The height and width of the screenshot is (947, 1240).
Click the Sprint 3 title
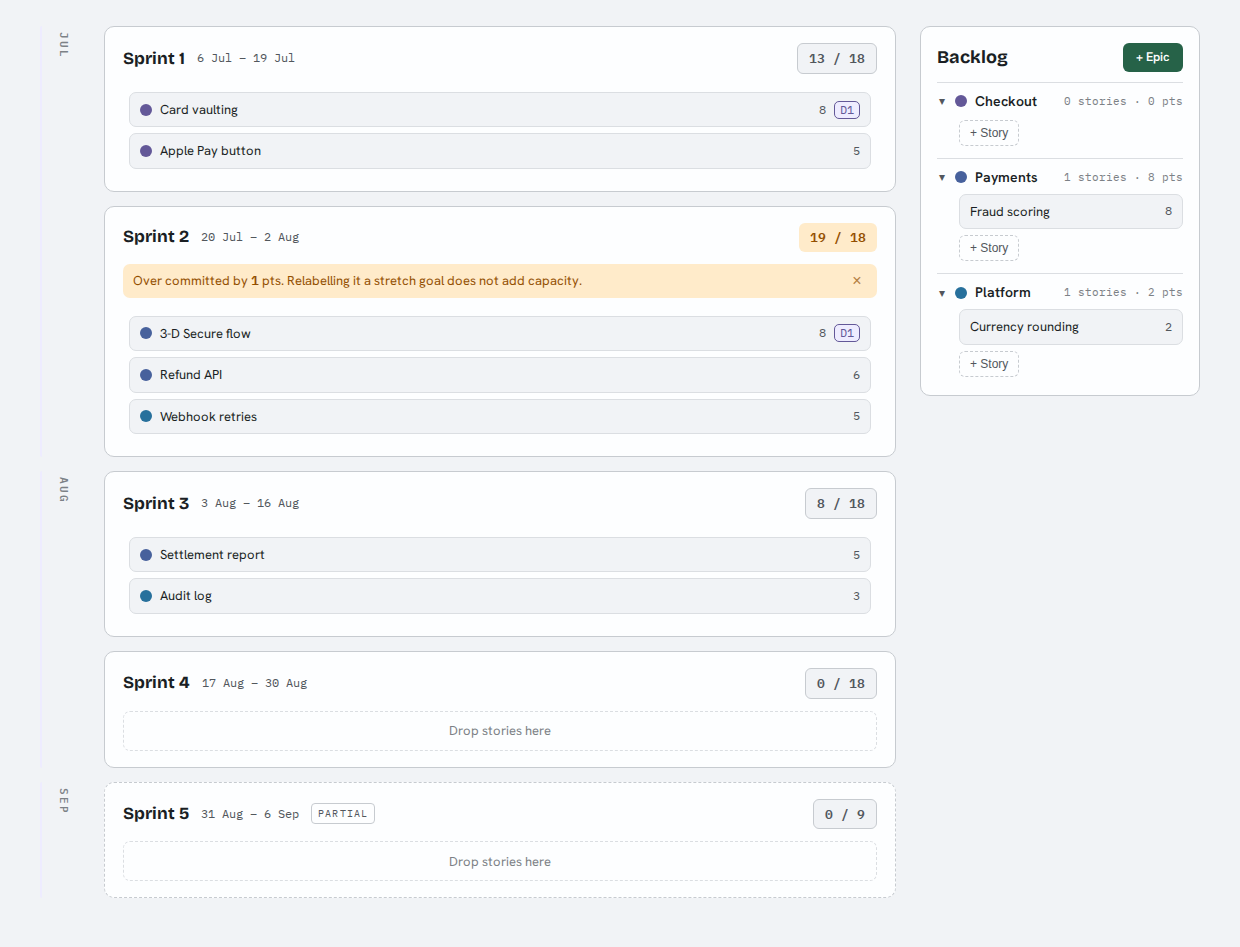pyautogui.click(x=156, y=503)
